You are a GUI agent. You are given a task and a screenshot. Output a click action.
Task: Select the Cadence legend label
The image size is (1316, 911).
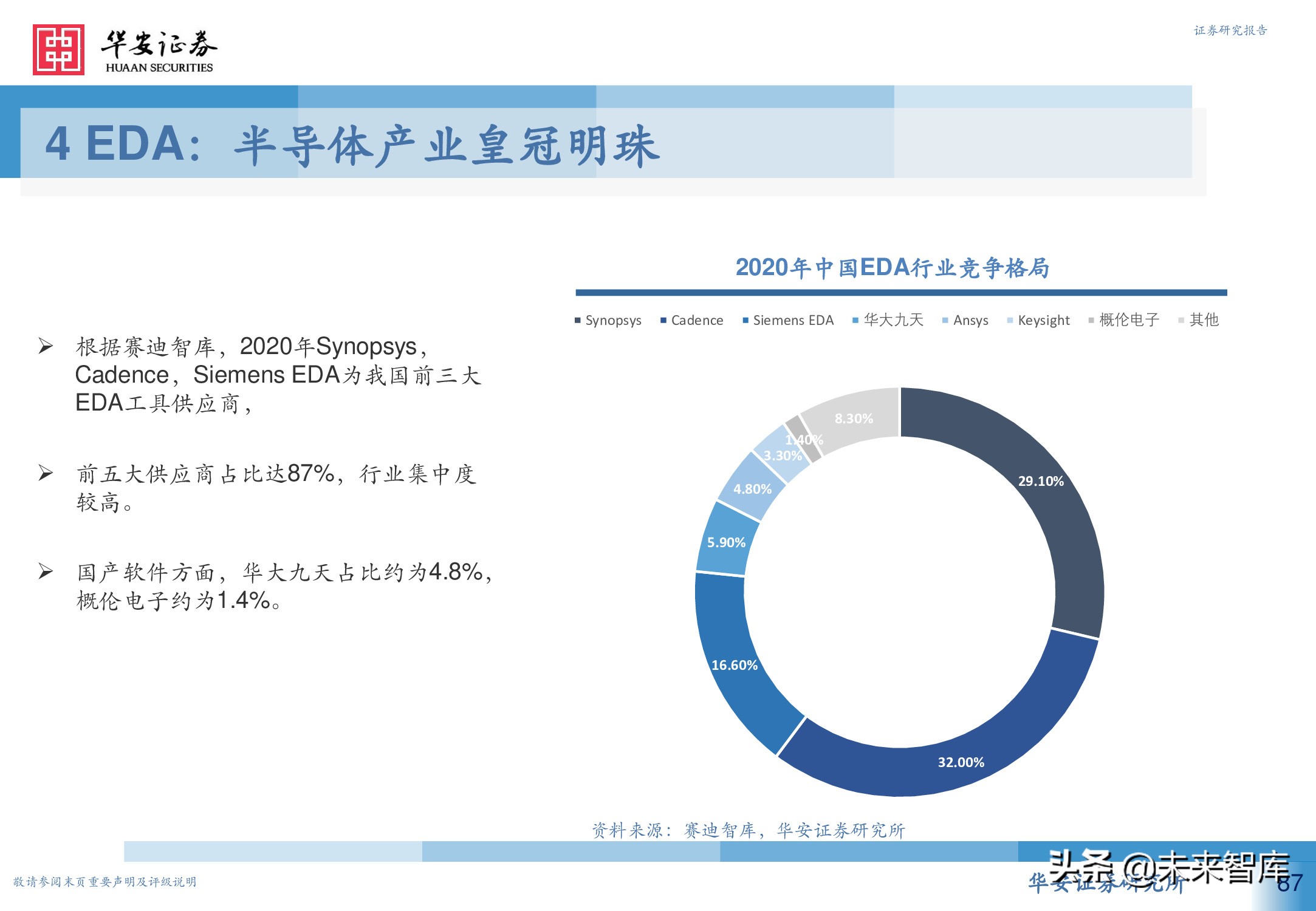tap(697, 320)
